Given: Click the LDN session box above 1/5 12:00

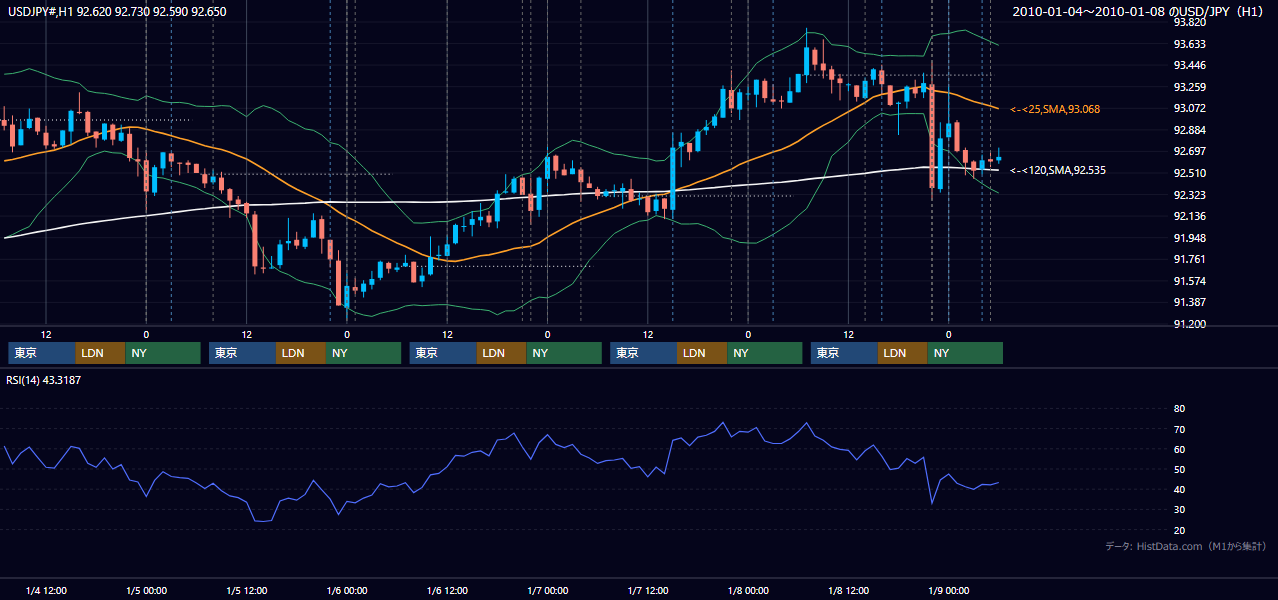Looking at the screenshot, I should (x=301, y=353).
